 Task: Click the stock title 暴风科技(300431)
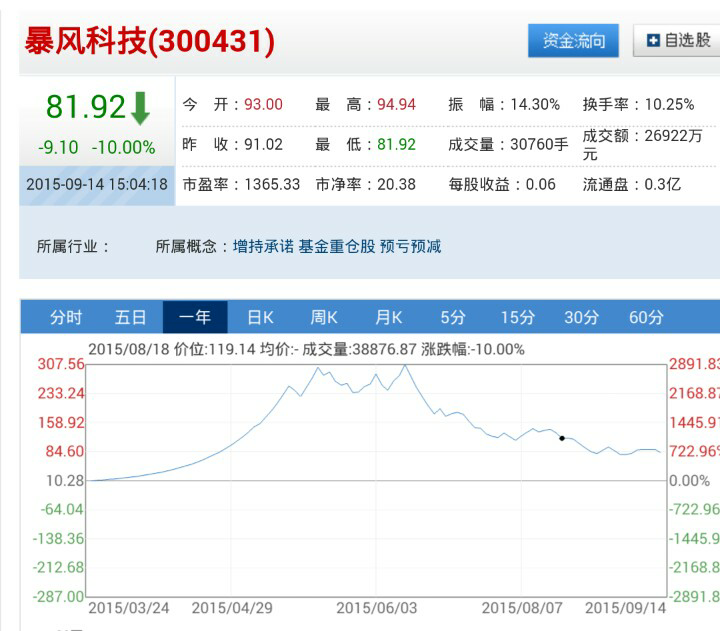(x=150, y=41)
